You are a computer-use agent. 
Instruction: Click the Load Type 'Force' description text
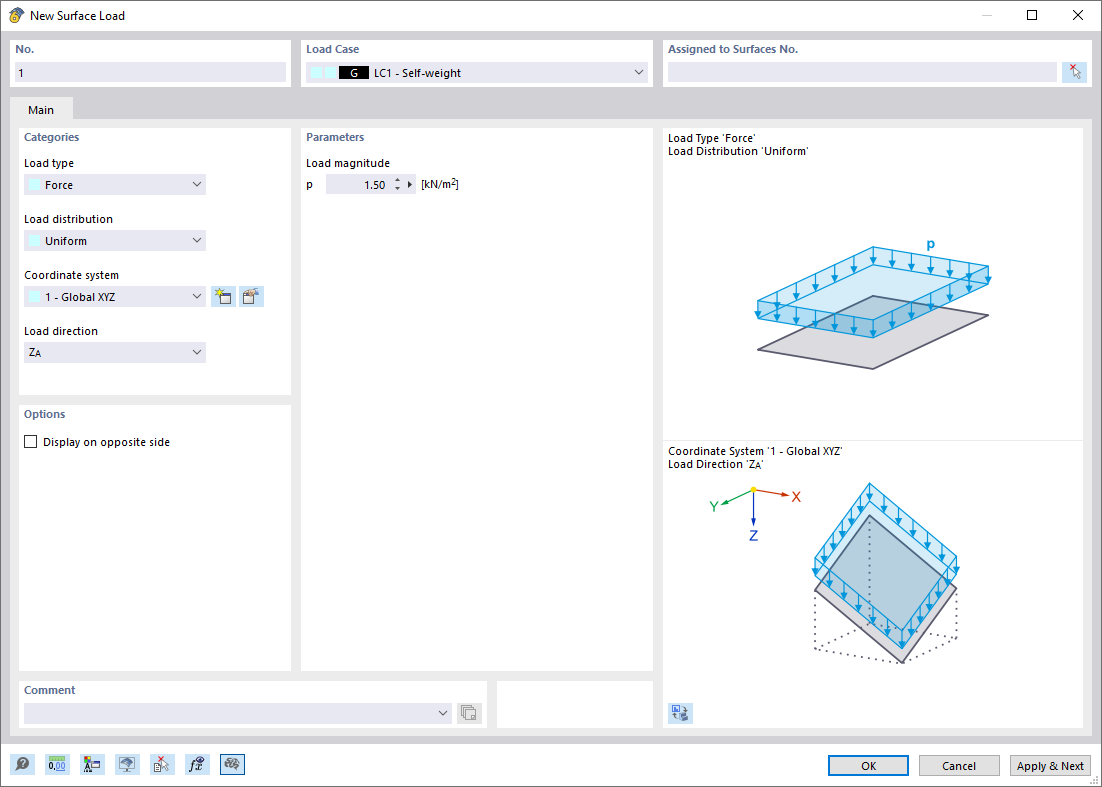(x=712, y=138)
